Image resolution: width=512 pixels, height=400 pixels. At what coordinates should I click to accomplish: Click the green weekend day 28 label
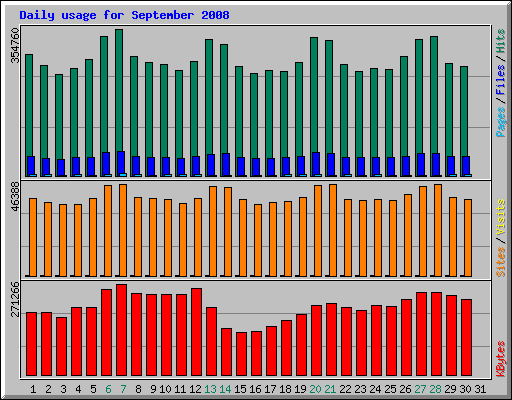point(435,389)
